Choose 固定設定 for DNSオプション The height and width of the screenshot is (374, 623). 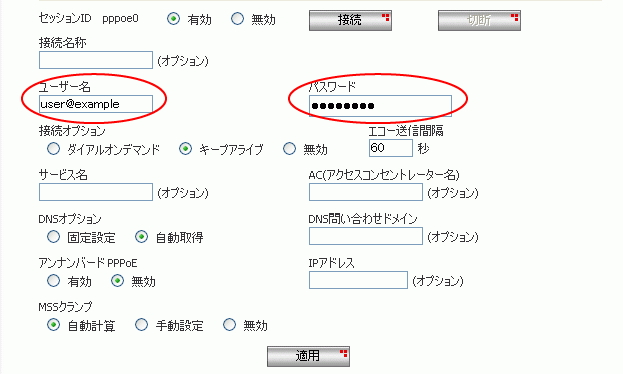click(x=53, y=237)
